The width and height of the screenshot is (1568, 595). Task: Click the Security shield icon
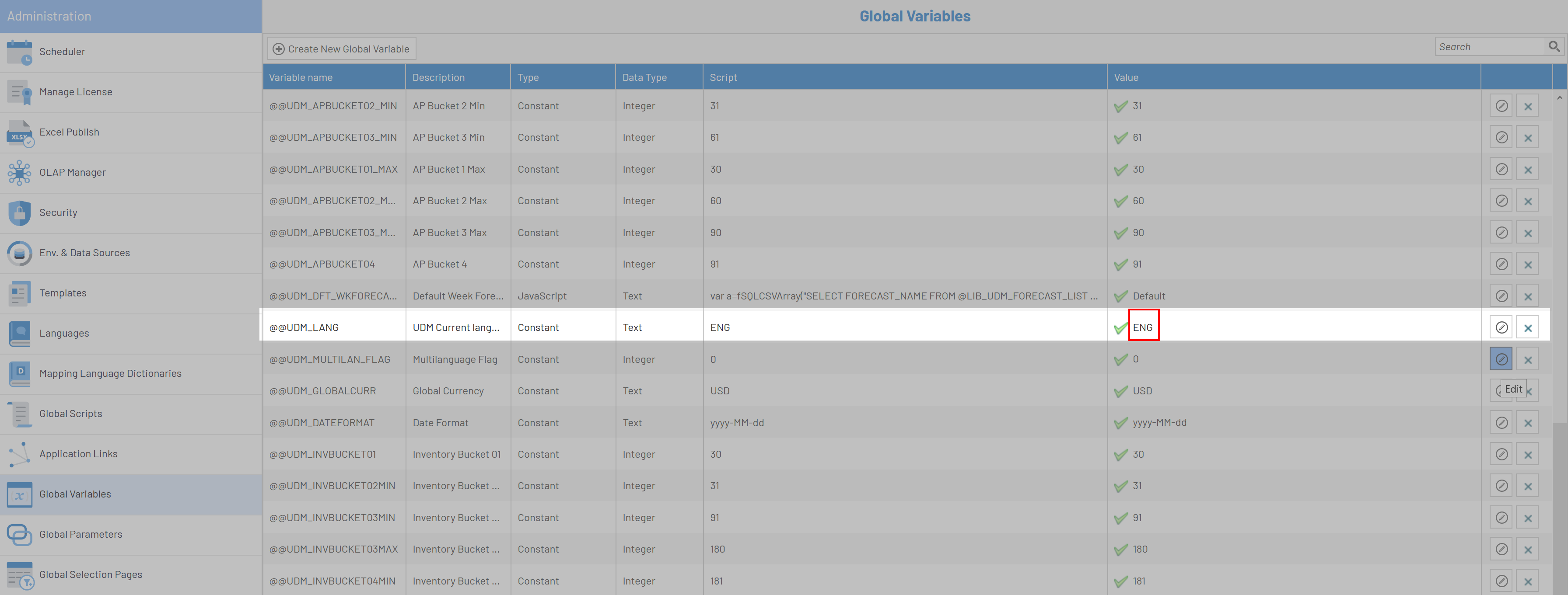pyautogui.click(x=20, y=213)
